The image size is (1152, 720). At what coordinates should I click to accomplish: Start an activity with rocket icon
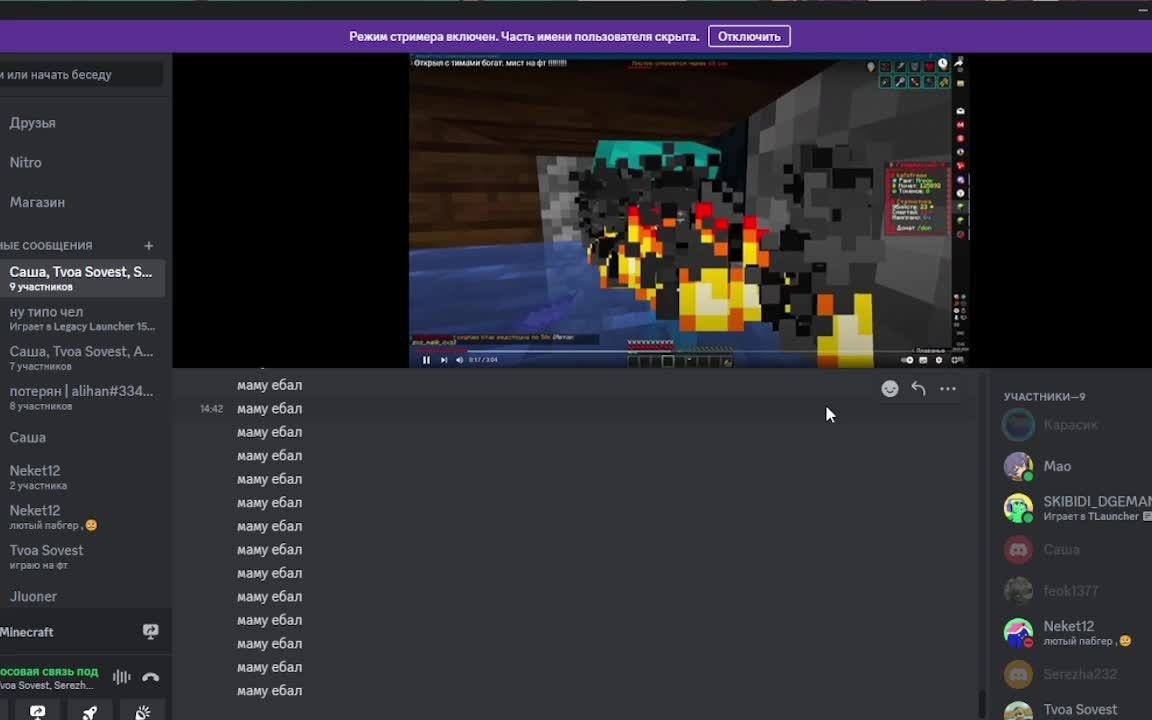click(90, 711)
